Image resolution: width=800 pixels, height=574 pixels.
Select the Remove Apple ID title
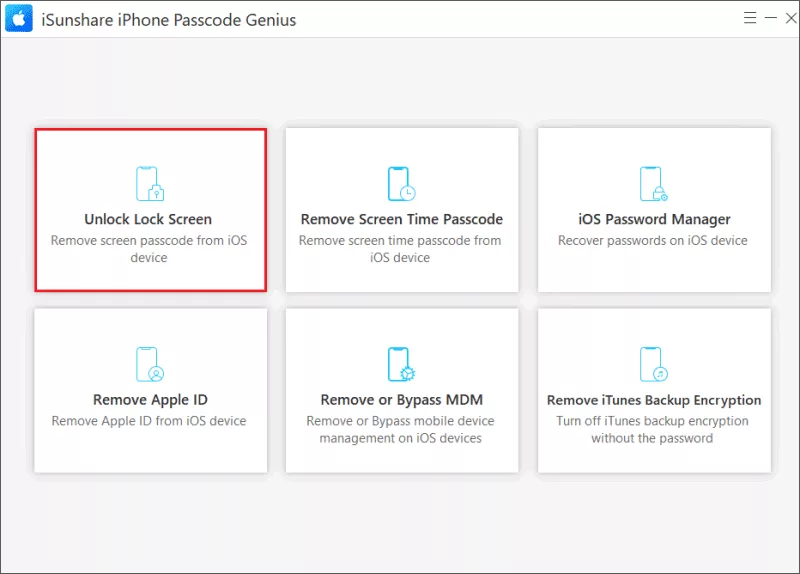(150, 400)
